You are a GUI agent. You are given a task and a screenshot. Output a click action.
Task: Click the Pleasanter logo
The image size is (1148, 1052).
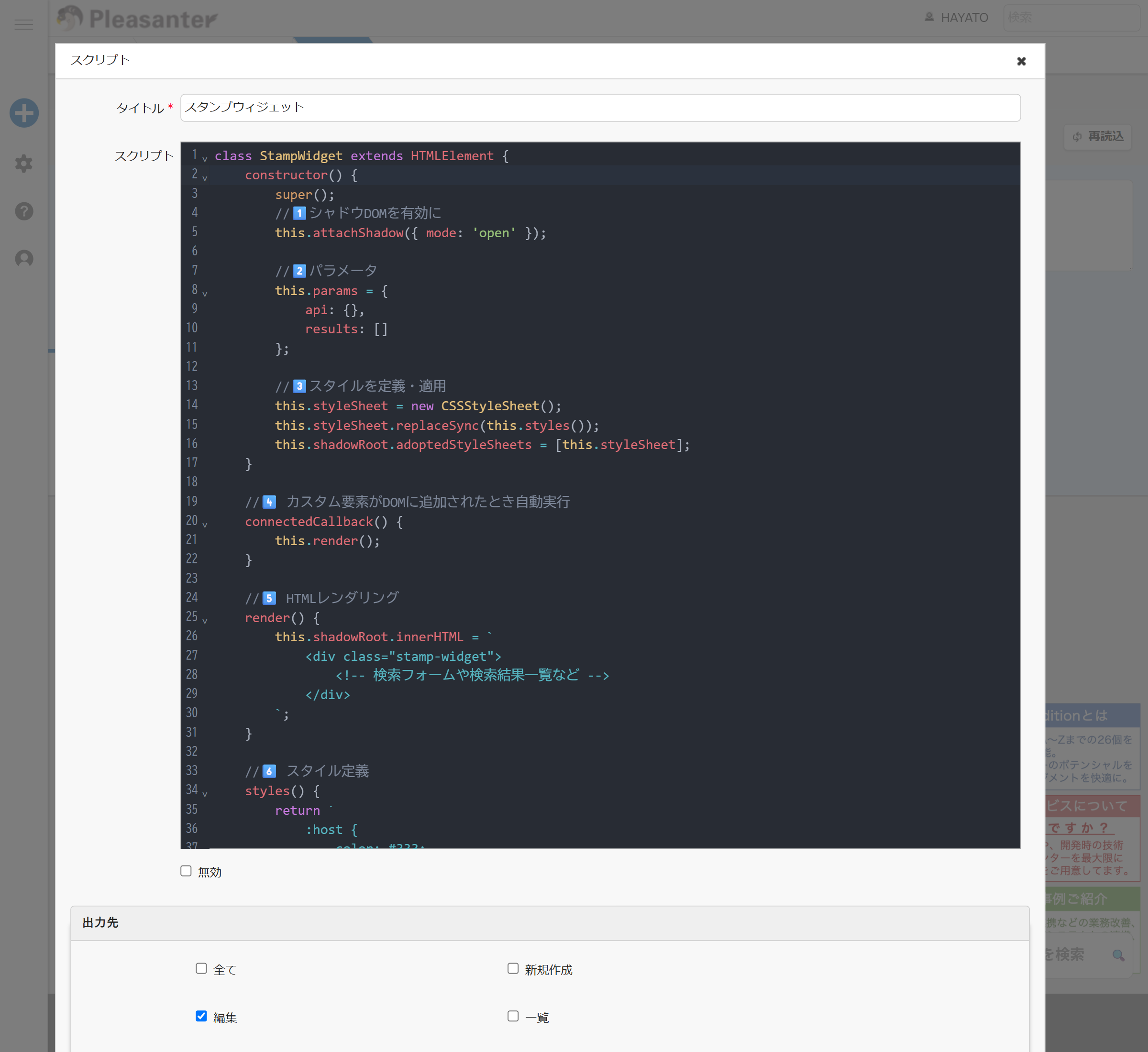[137, 18]
